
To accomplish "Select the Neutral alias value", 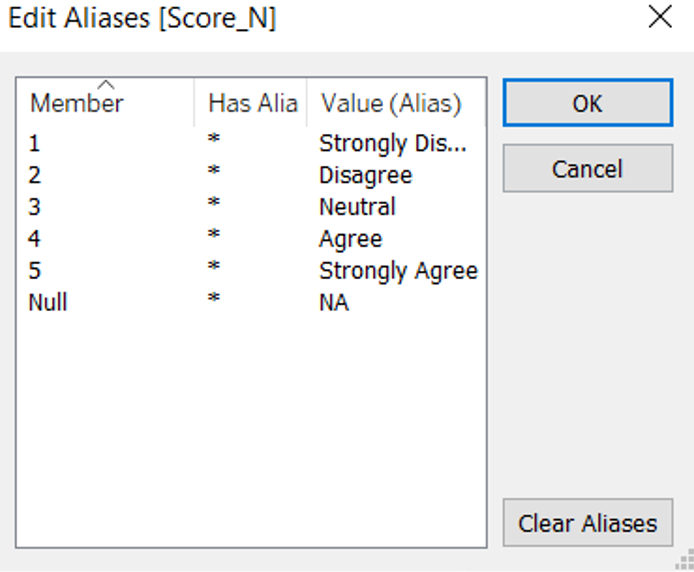I will click(x=357, y=207).
